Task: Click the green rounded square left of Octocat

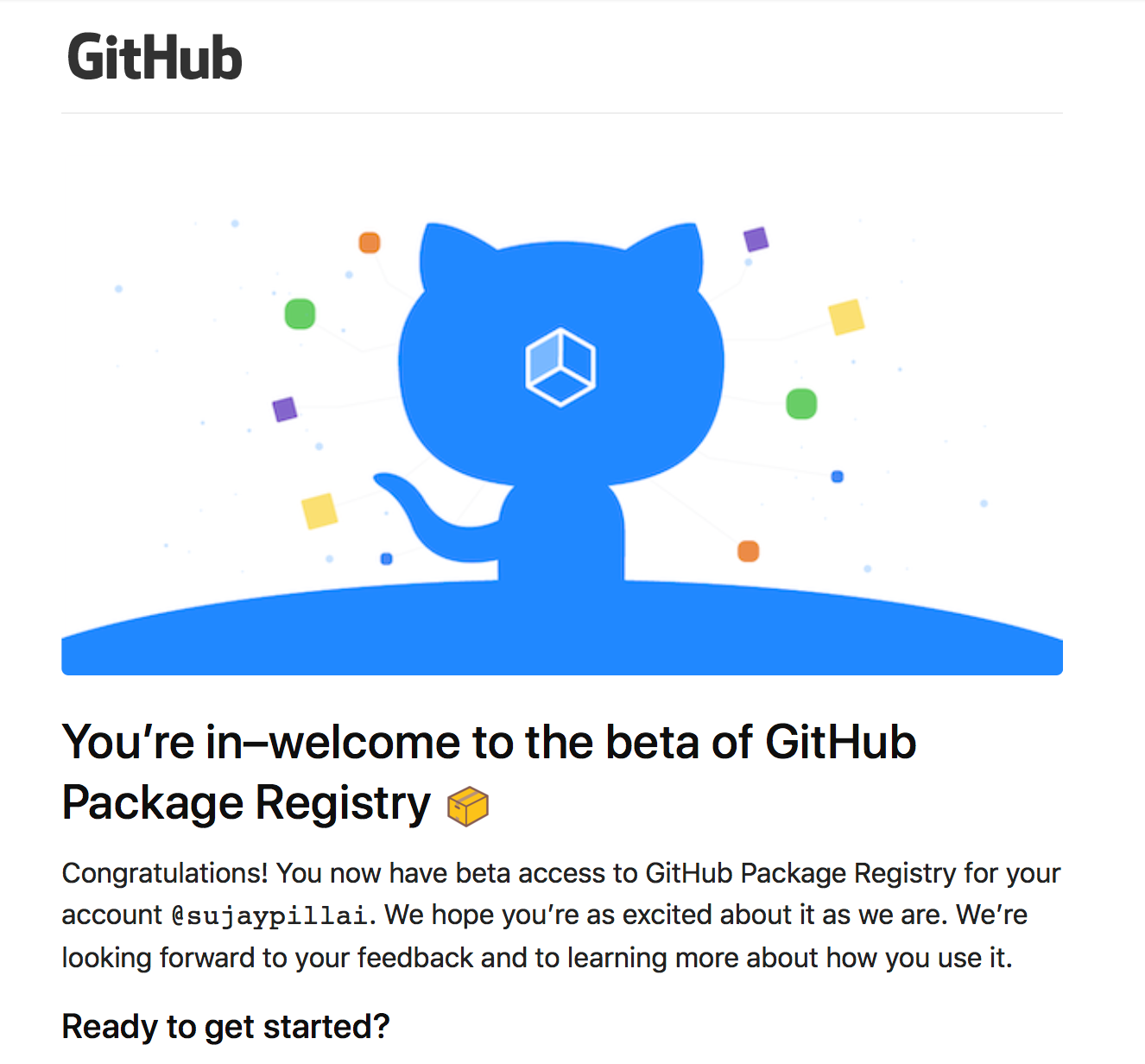Action: coord(300,313)
